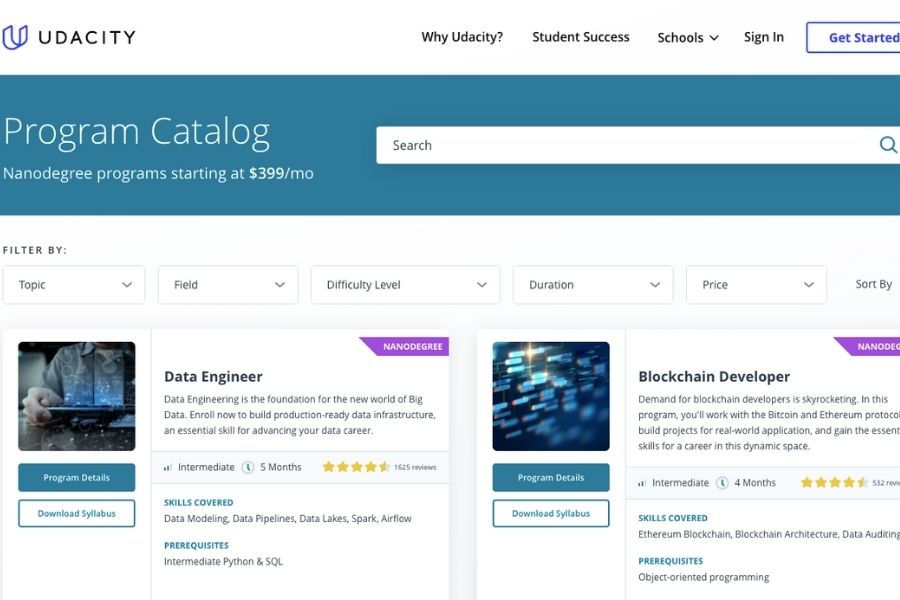Open the Sort By option

874,284
